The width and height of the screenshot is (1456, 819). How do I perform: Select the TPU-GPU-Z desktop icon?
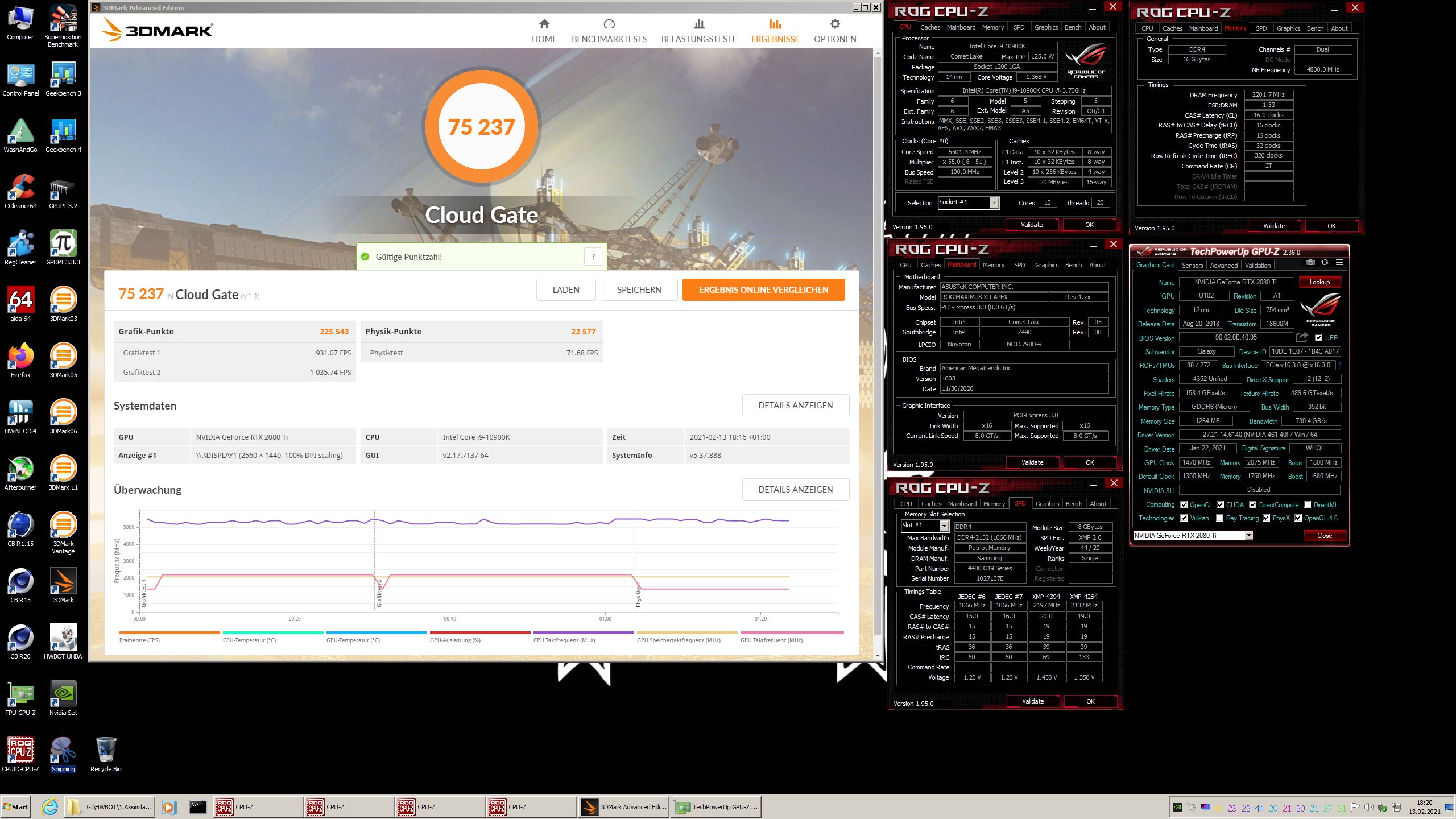20,698
